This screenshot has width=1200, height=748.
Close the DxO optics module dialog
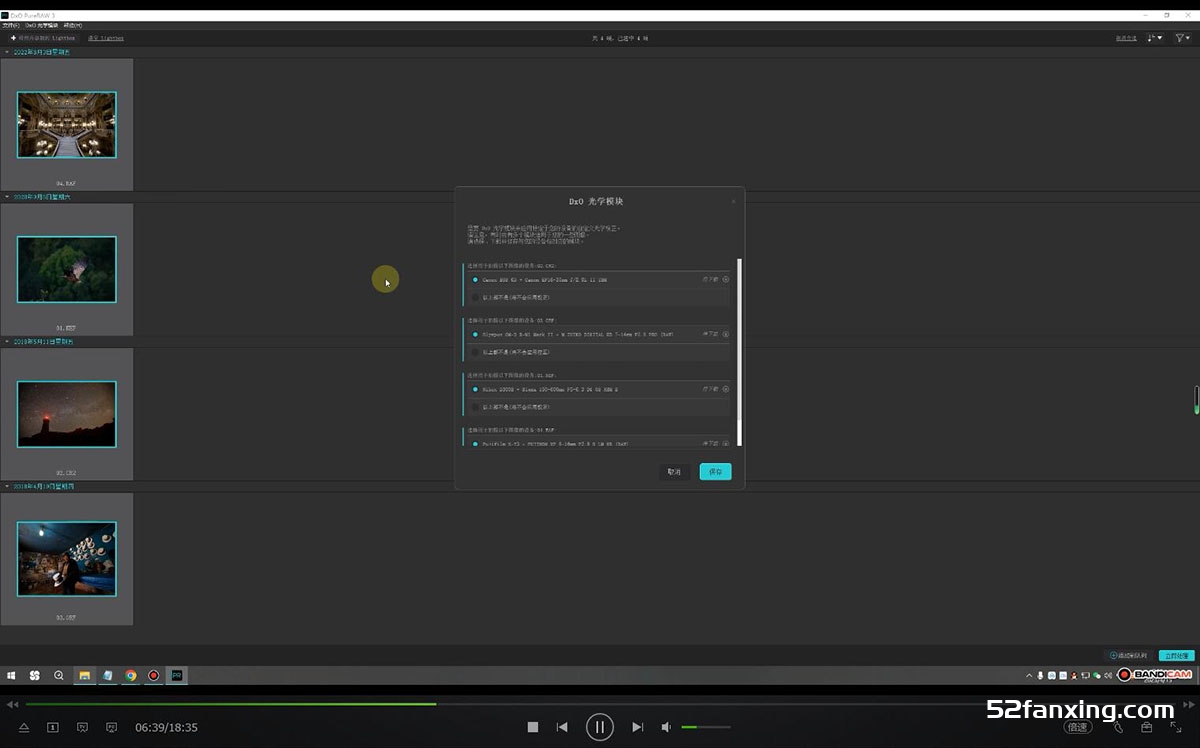point(733,201)
